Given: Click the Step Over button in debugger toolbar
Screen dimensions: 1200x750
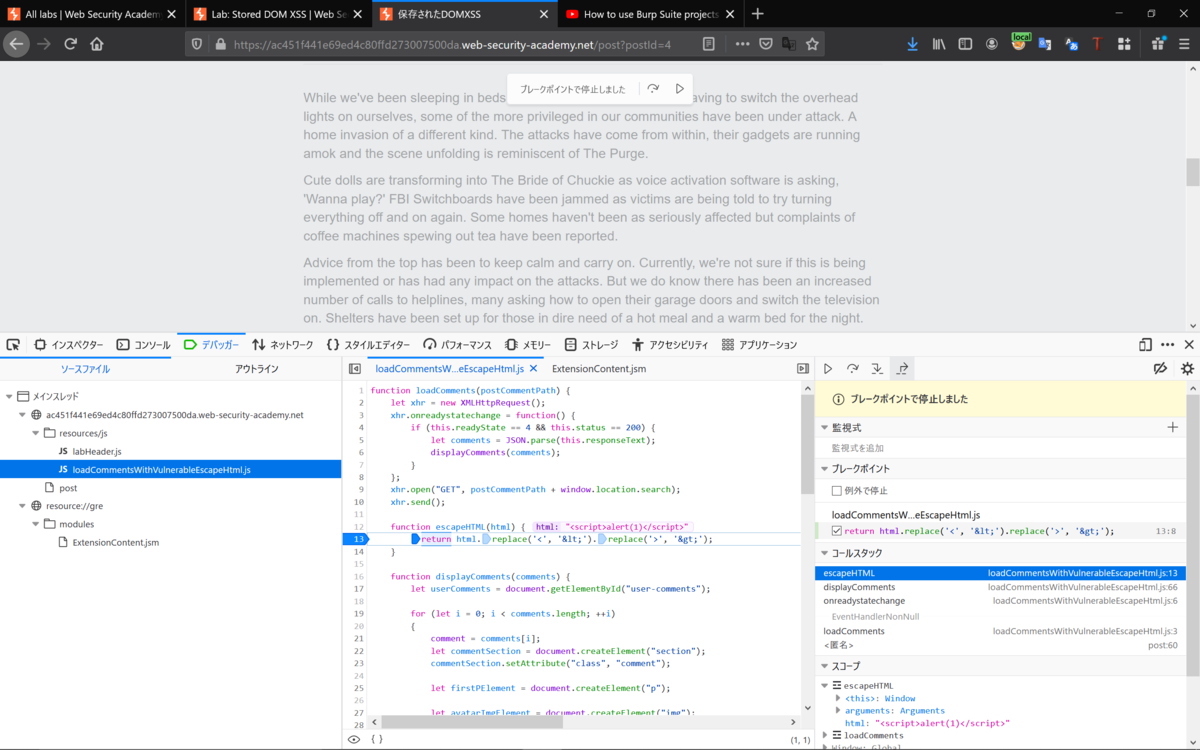Looking at the screenshot, I should [852, 369].
